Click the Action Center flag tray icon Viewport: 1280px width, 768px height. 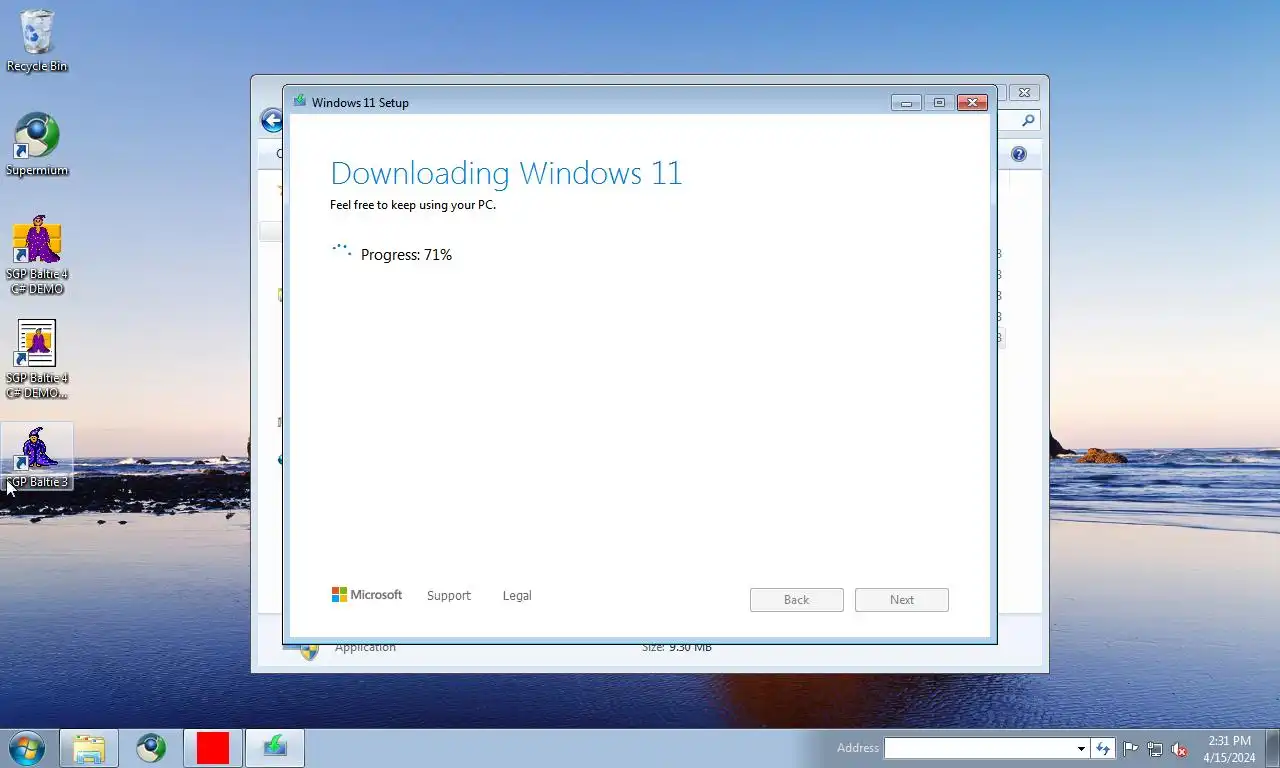[1131, 748]
